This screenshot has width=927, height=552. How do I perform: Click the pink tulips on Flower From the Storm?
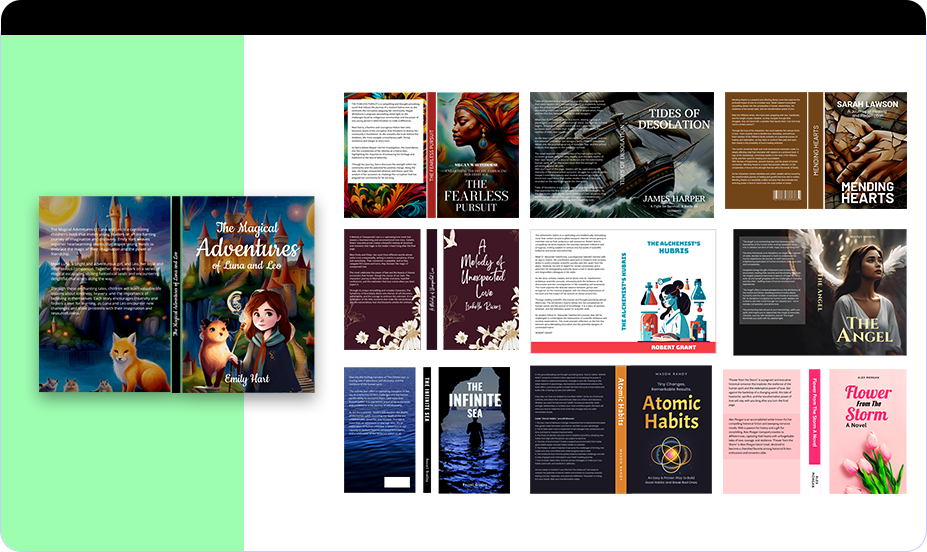868,466
